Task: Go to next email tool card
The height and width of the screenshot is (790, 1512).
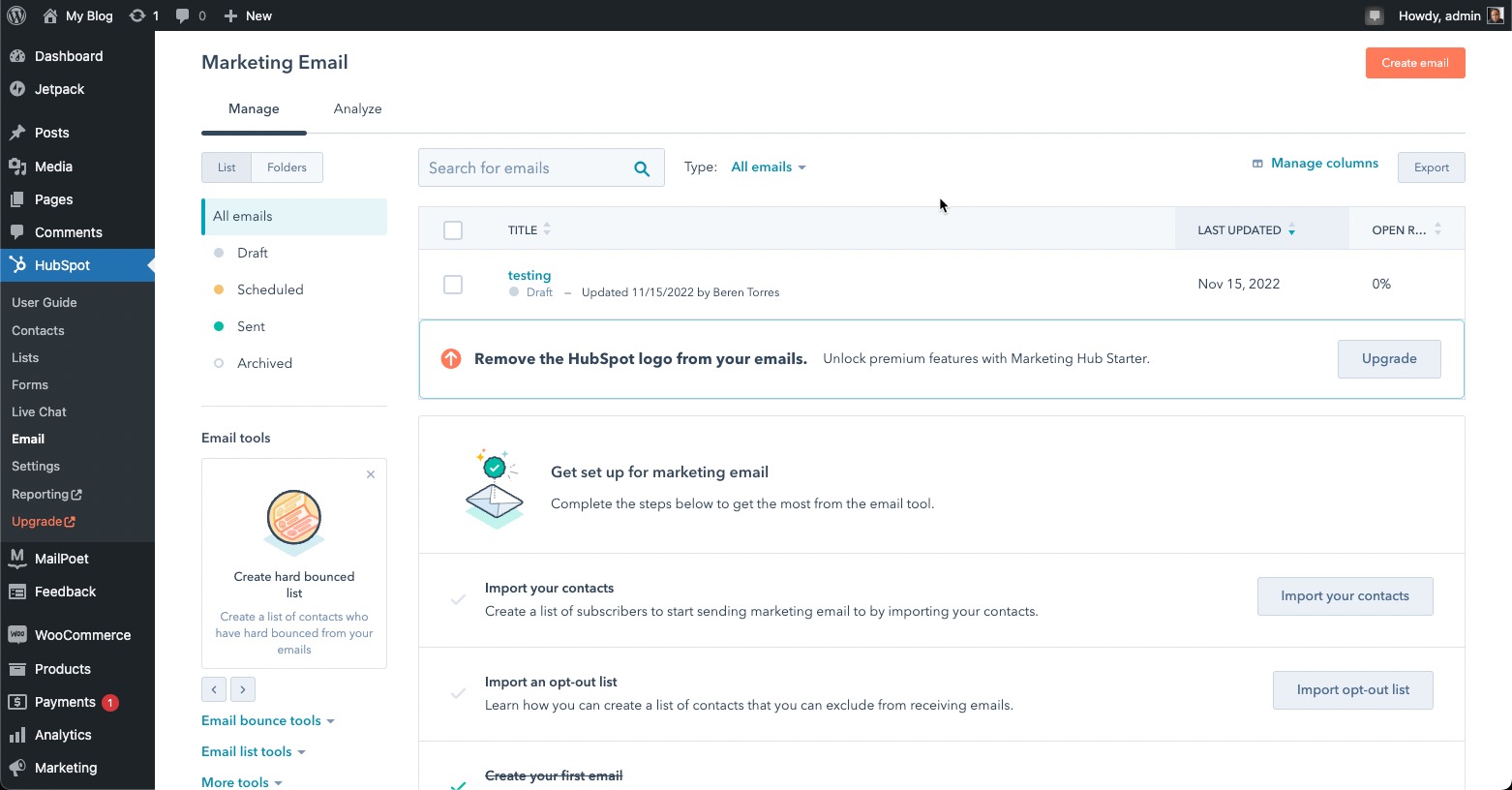Action: (243, 689)
